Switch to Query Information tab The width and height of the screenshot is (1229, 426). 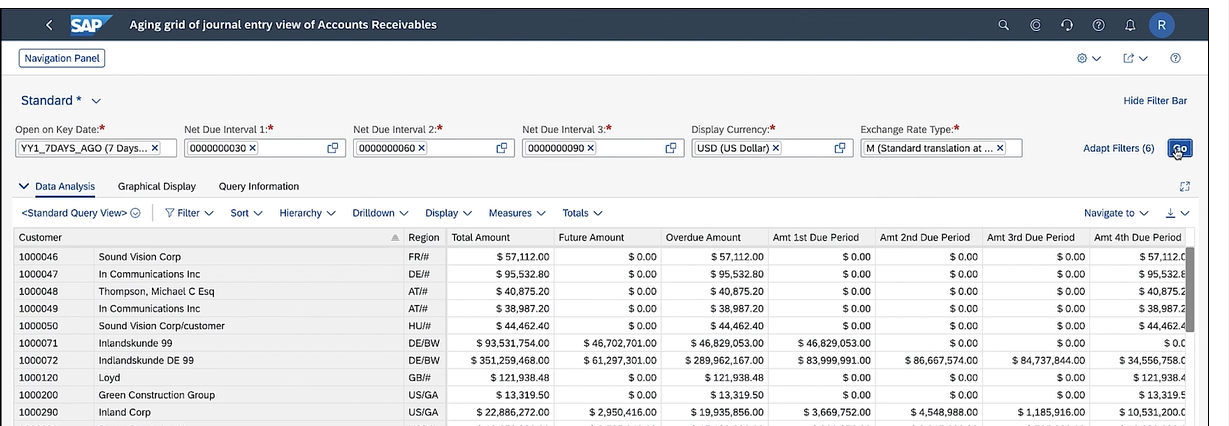click(x=259, y=186)
